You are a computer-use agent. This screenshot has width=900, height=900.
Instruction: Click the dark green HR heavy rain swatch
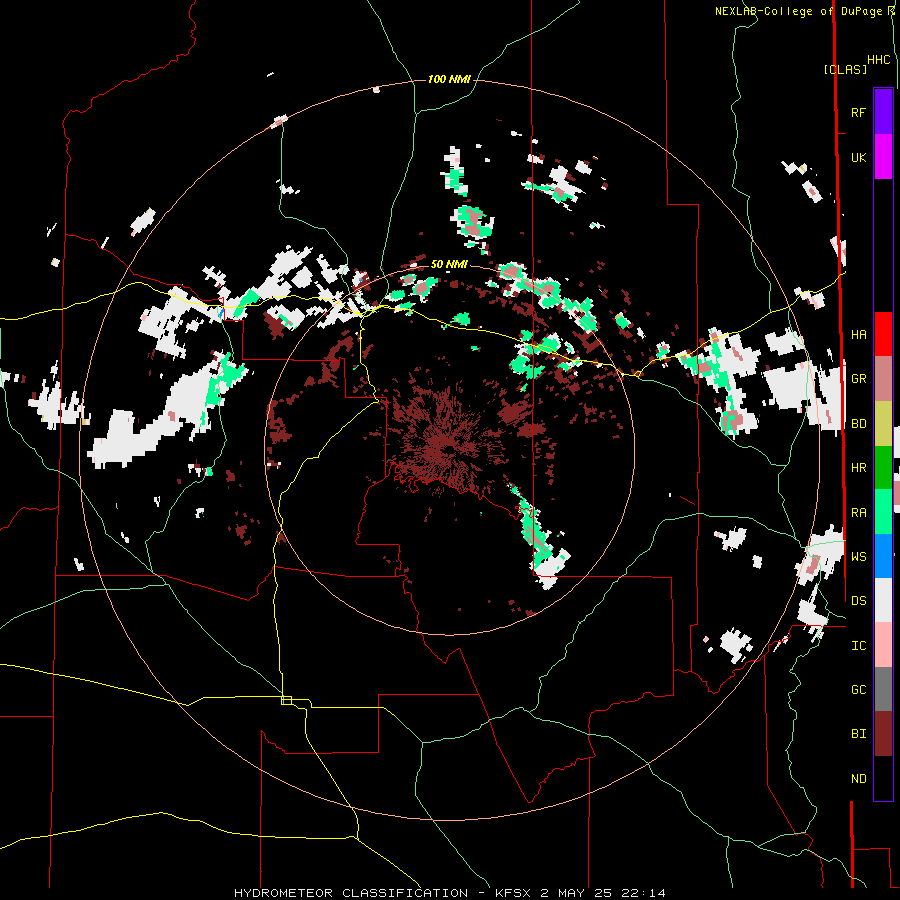(883, 467)
